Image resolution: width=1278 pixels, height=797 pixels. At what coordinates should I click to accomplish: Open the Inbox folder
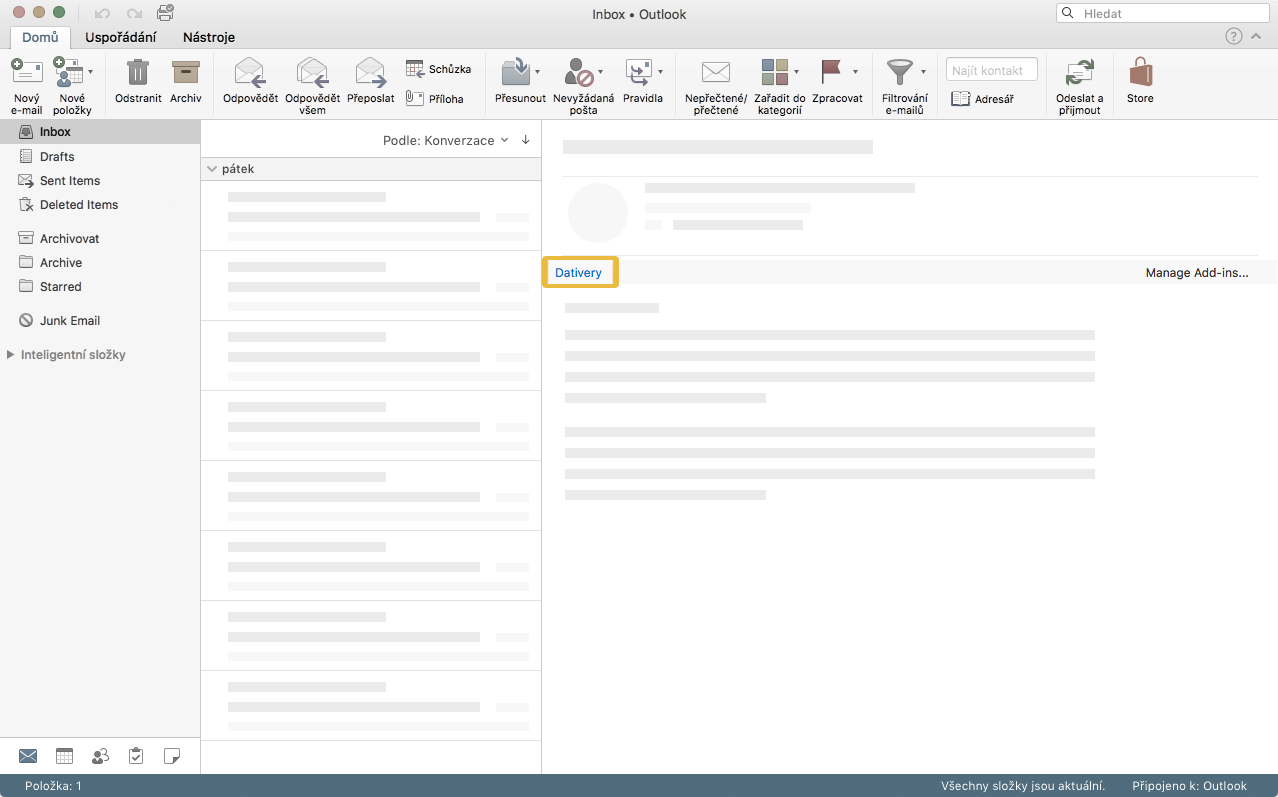tap(100, 132)
